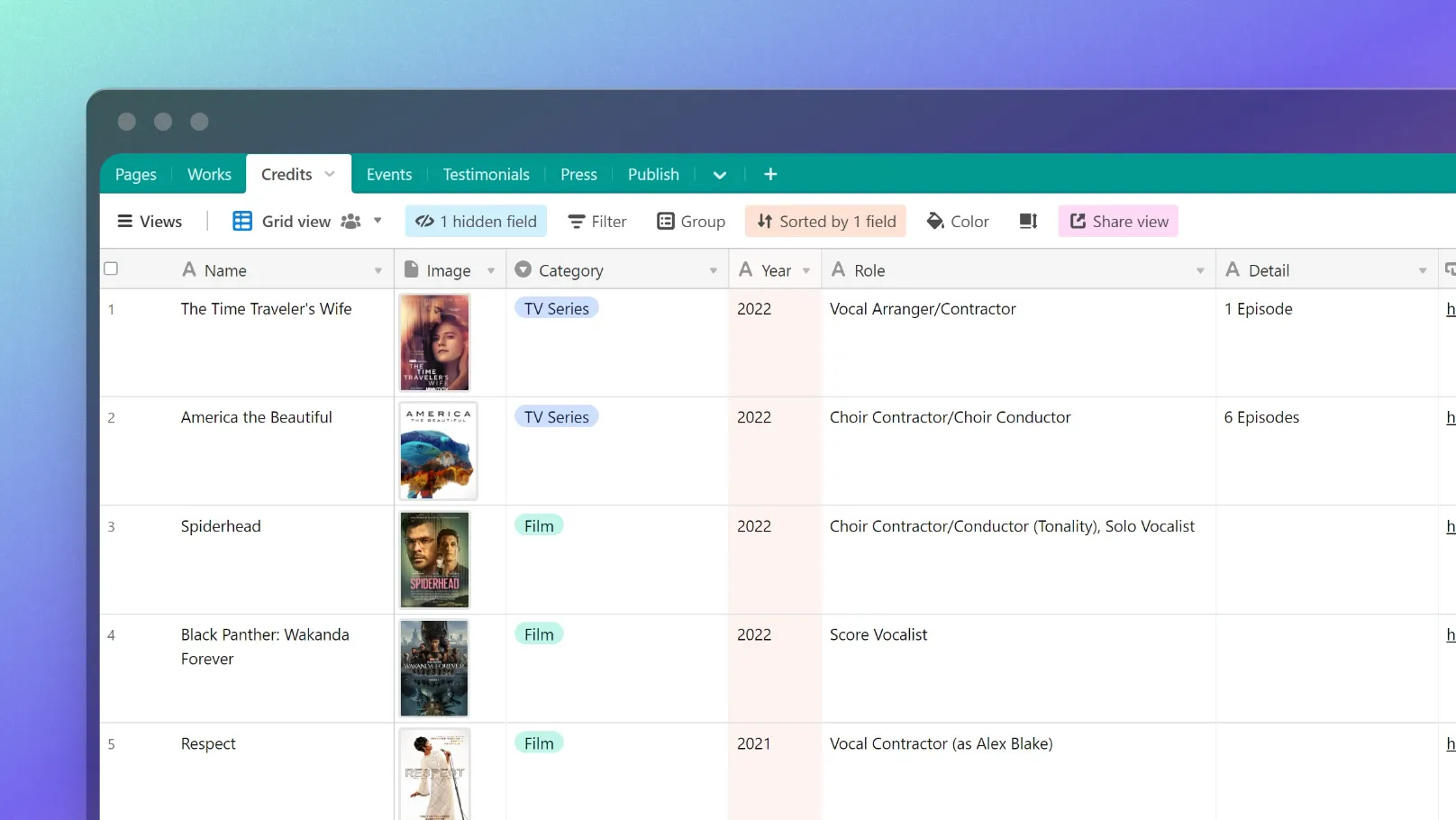Expand the Year column menu

coord(805,269)
